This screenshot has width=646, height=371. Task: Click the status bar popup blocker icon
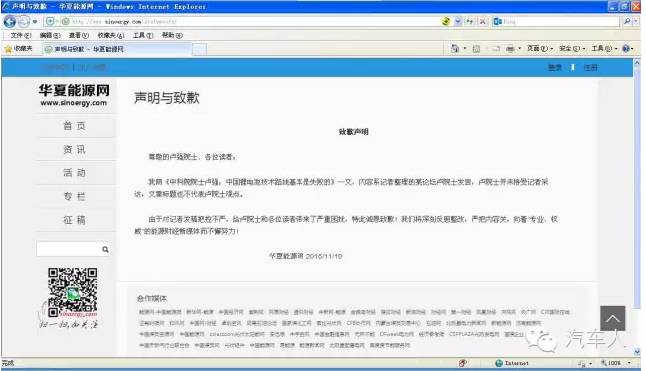coord(463,363)
